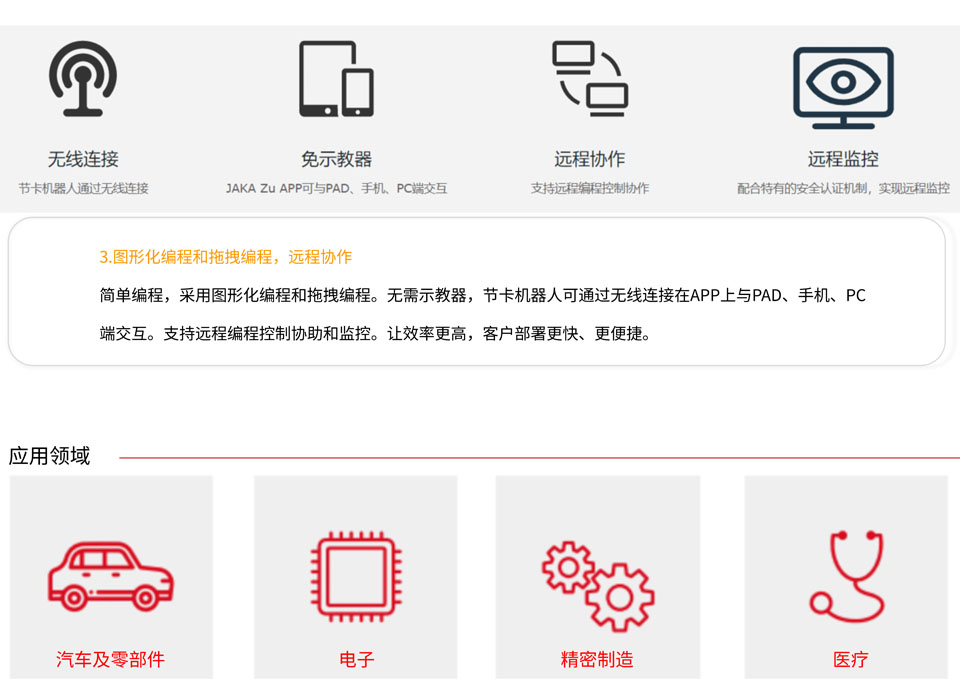The image size is (960, 679).
Task: Select the 无线连接 heading
Action: 83,159
